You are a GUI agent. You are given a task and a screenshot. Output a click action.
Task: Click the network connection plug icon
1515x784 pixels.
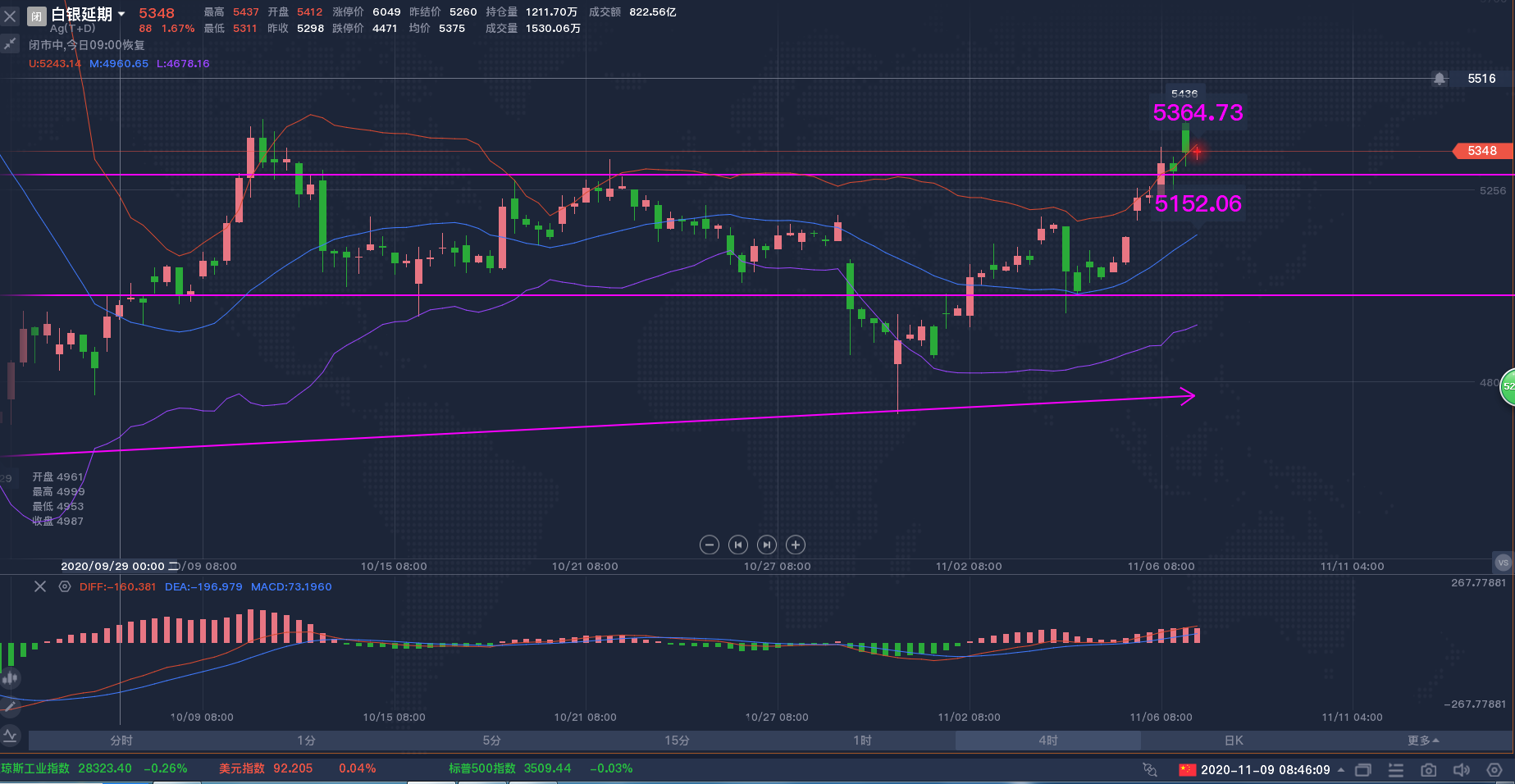1150,770
